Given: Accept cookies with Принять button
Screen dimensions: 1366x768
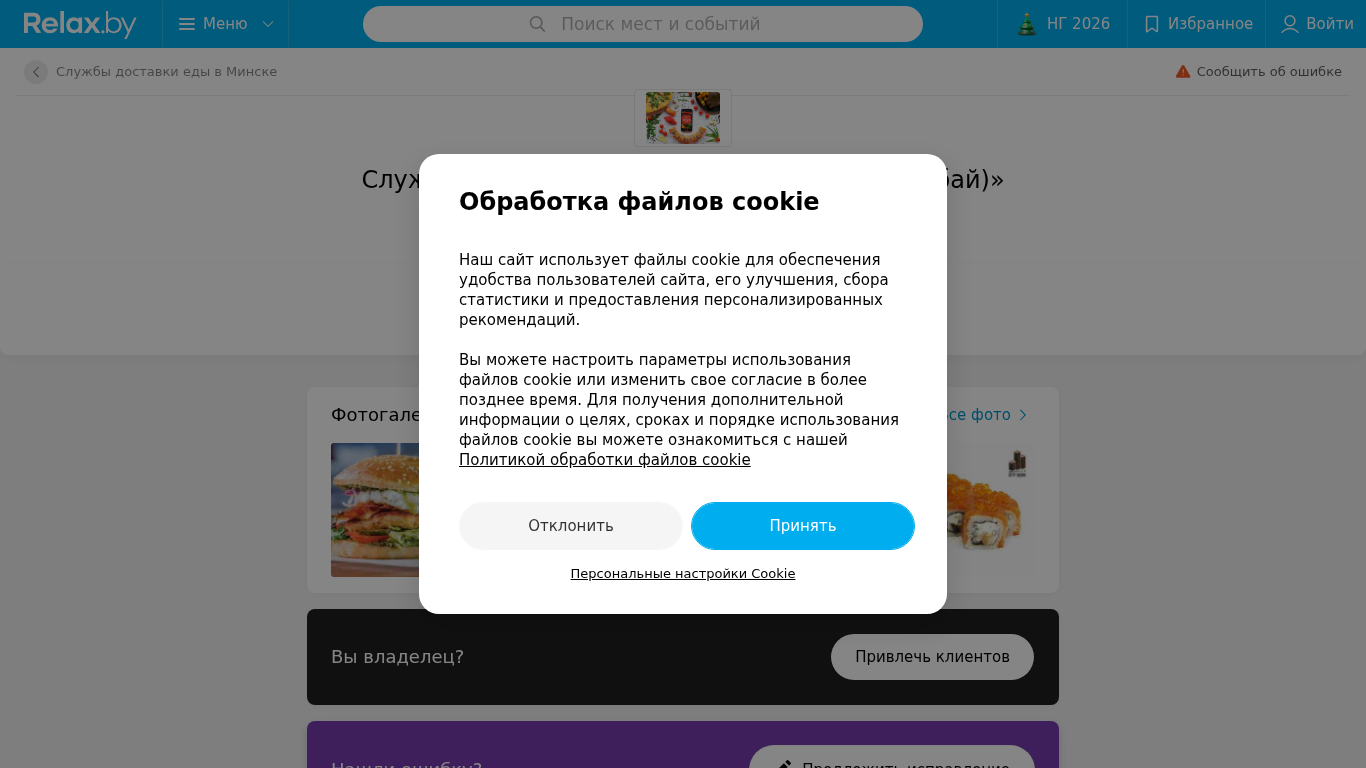Looking at the screenshot, I should (x=803, y=526).
